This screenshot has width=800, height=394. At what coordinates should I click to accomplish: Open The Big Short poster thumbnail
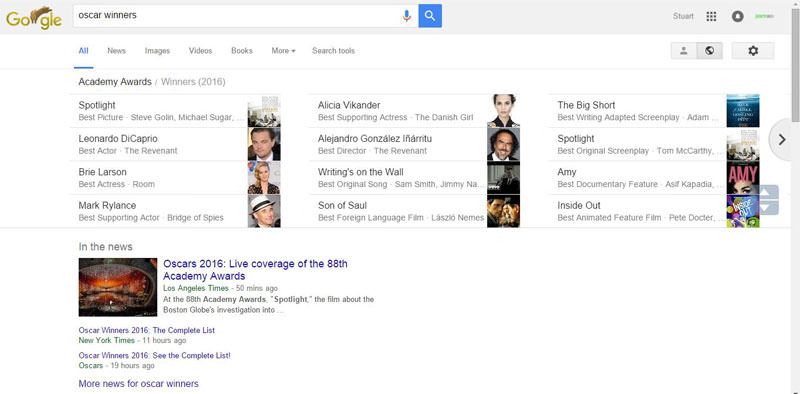743,111
